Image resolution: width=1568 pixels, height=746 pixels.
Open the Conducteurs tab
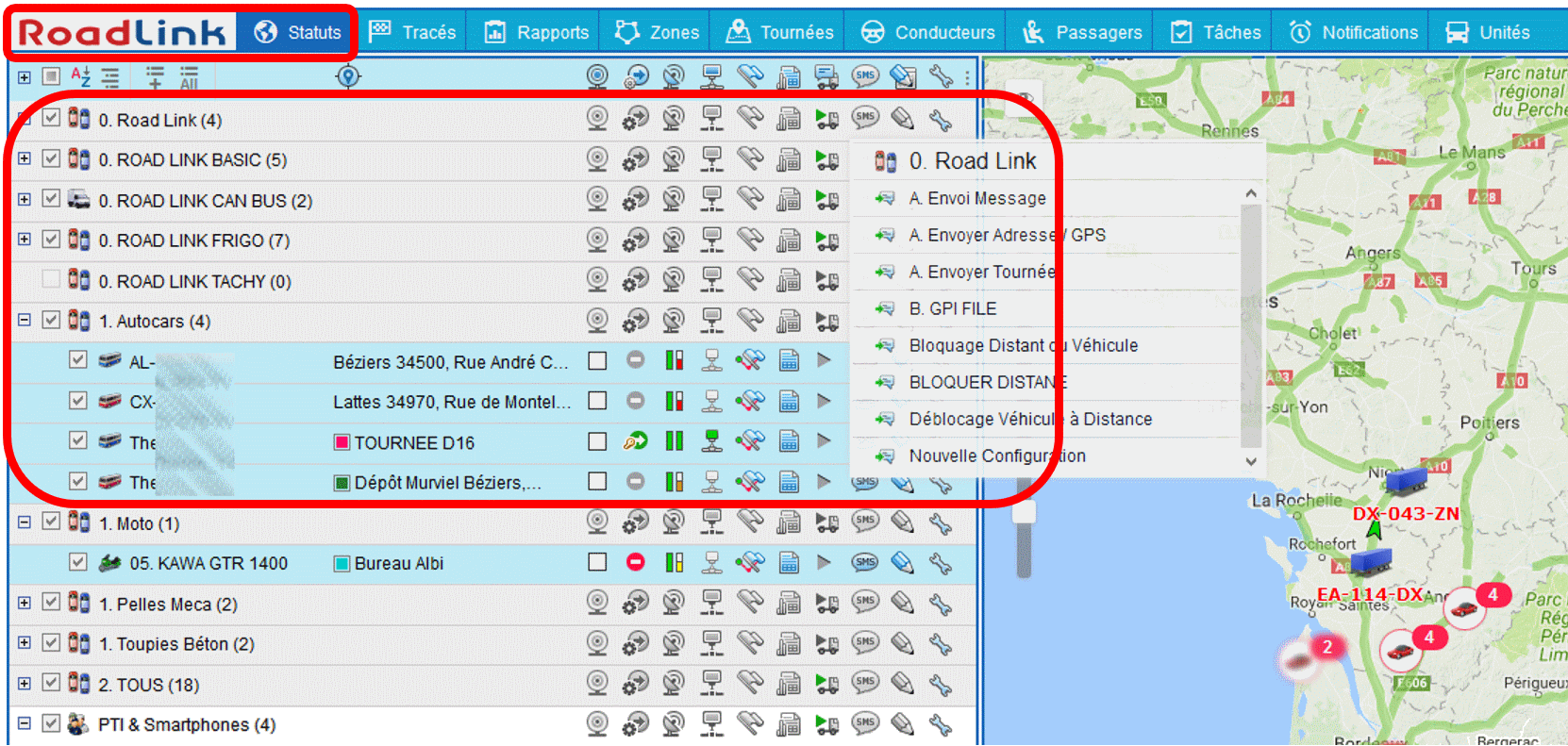927,32
